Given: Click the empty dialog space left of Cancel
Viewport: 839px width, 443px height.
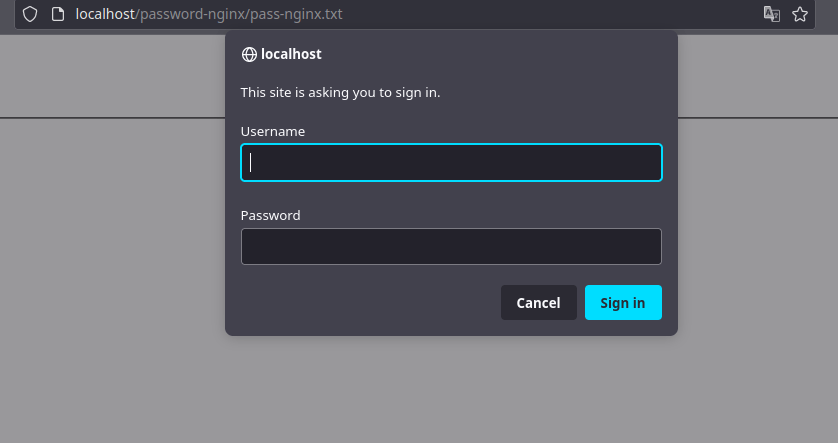Looking at the screenshot, I should pos(370,303).
